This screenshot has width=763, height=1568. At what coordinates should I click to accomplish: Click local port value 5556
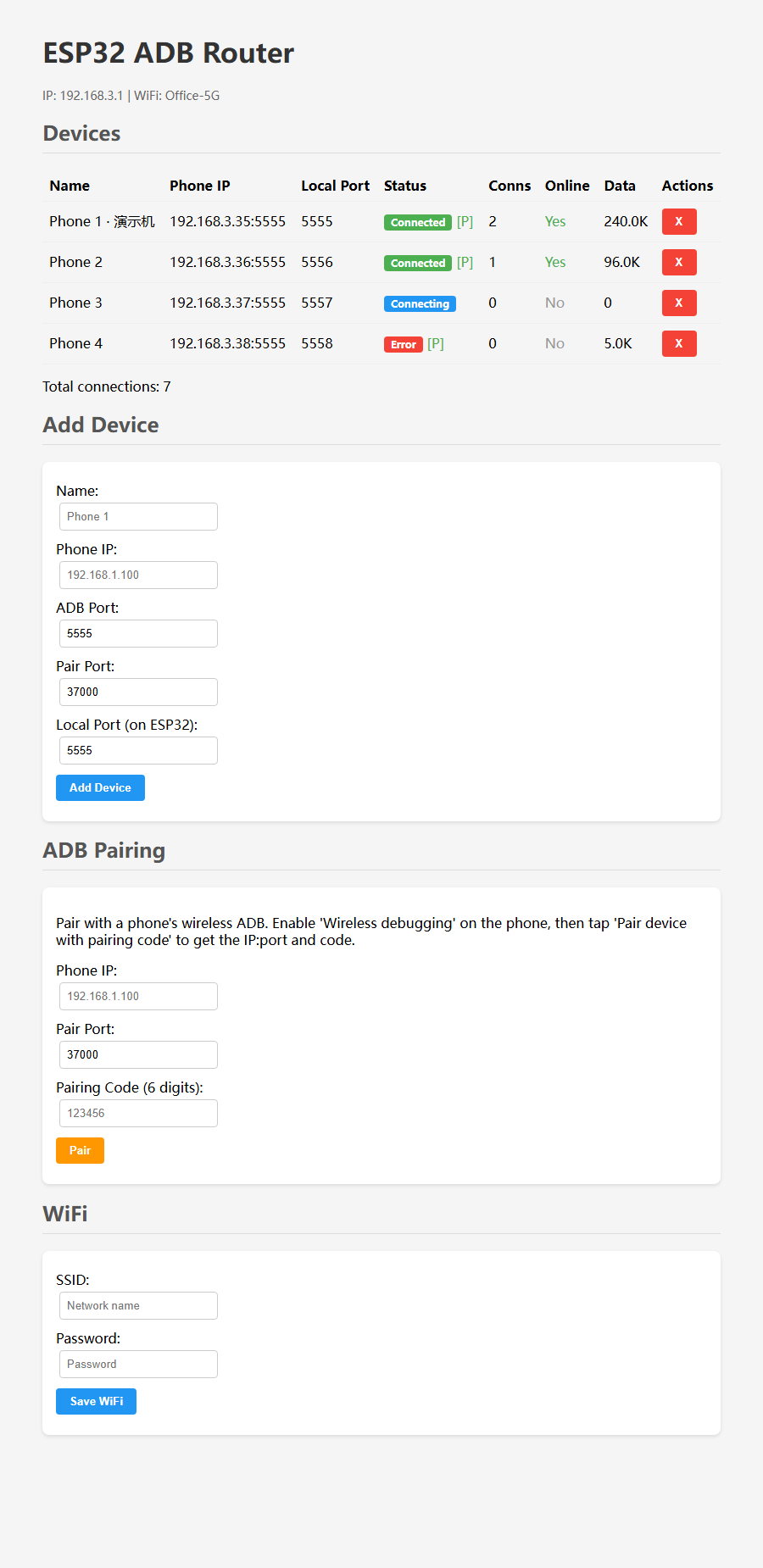(317, 262)
